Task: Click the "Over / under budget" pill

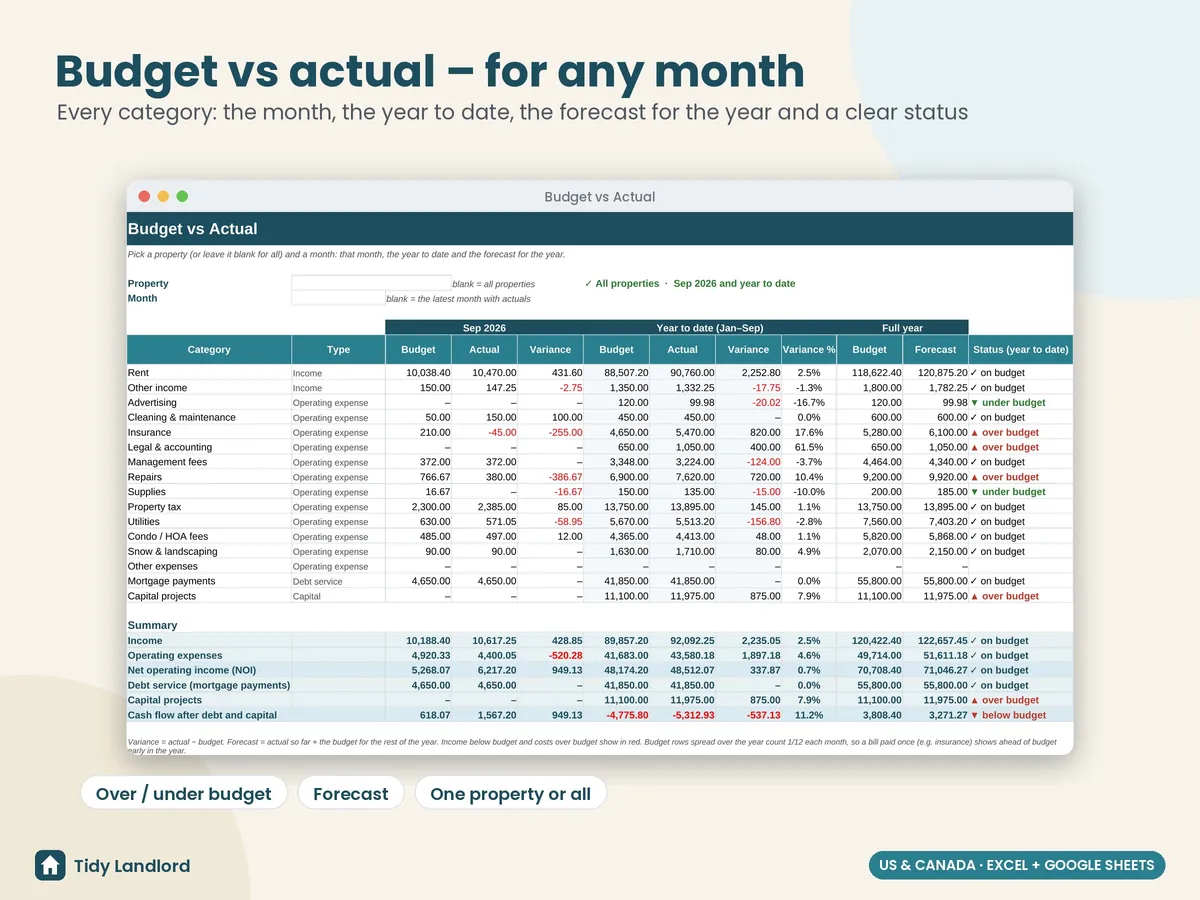Action: click(184, 794)
